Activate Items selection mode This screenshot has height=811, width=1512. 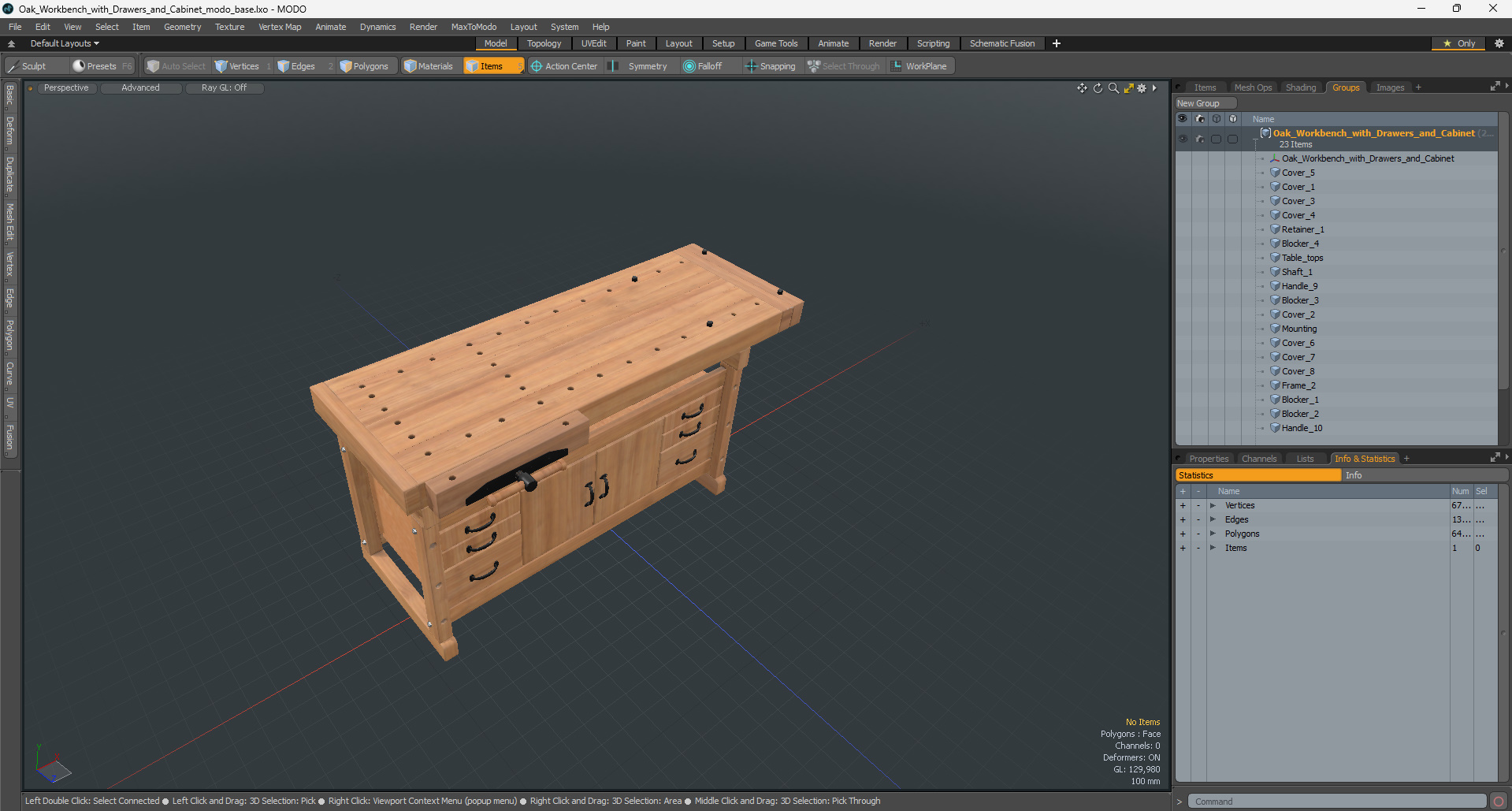tap(493, 66)
